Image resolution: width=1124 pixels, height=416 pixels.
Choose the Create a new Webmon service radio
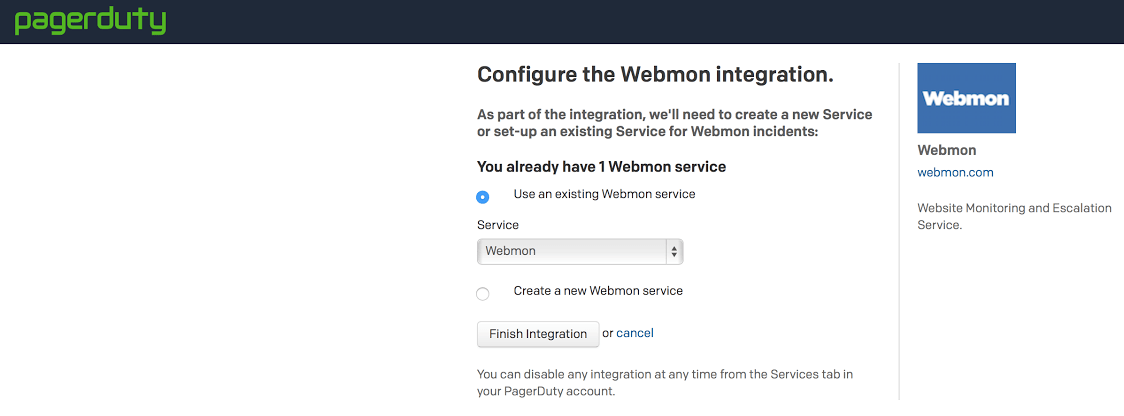click(483, 294)
